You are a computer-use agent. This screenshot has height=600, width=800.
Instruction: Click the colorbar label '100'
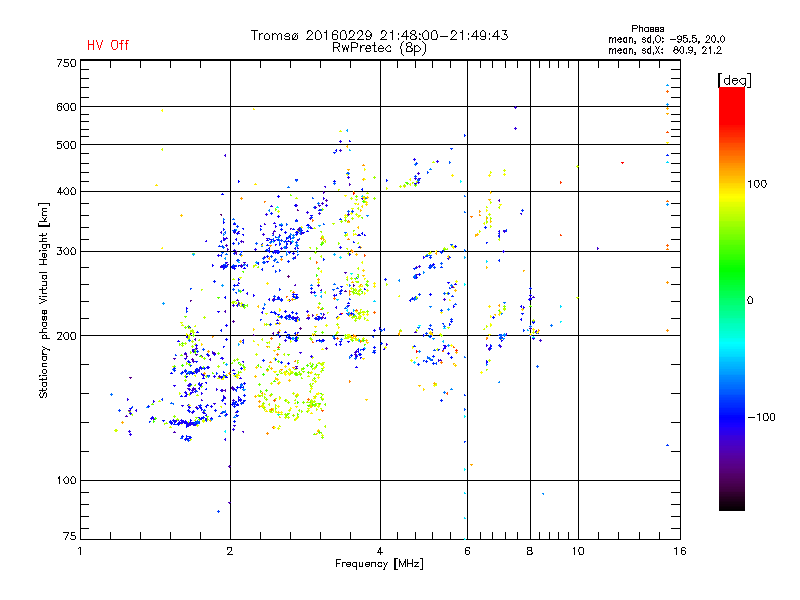tap(757, 184)
